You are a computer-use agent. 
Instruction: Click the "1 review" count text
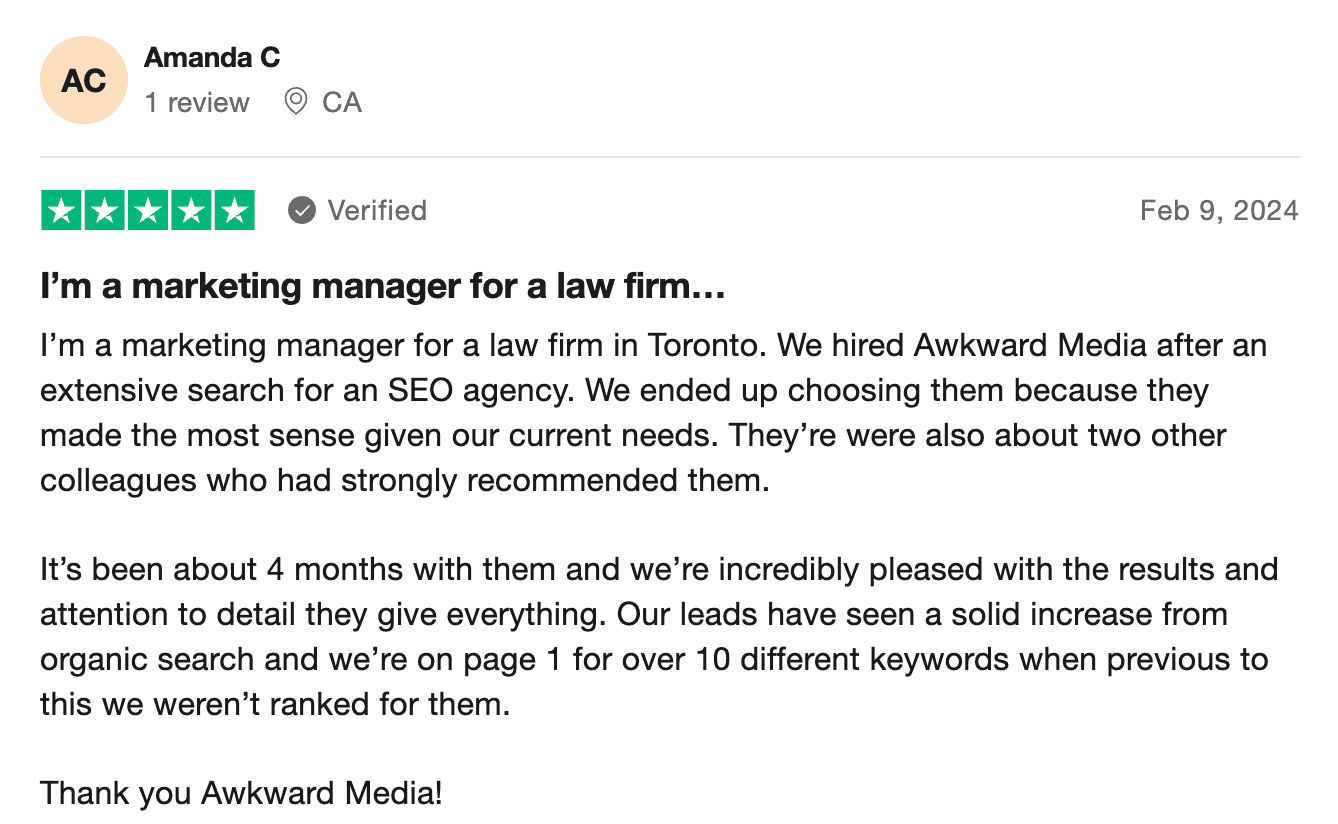[x=197, y=102]
